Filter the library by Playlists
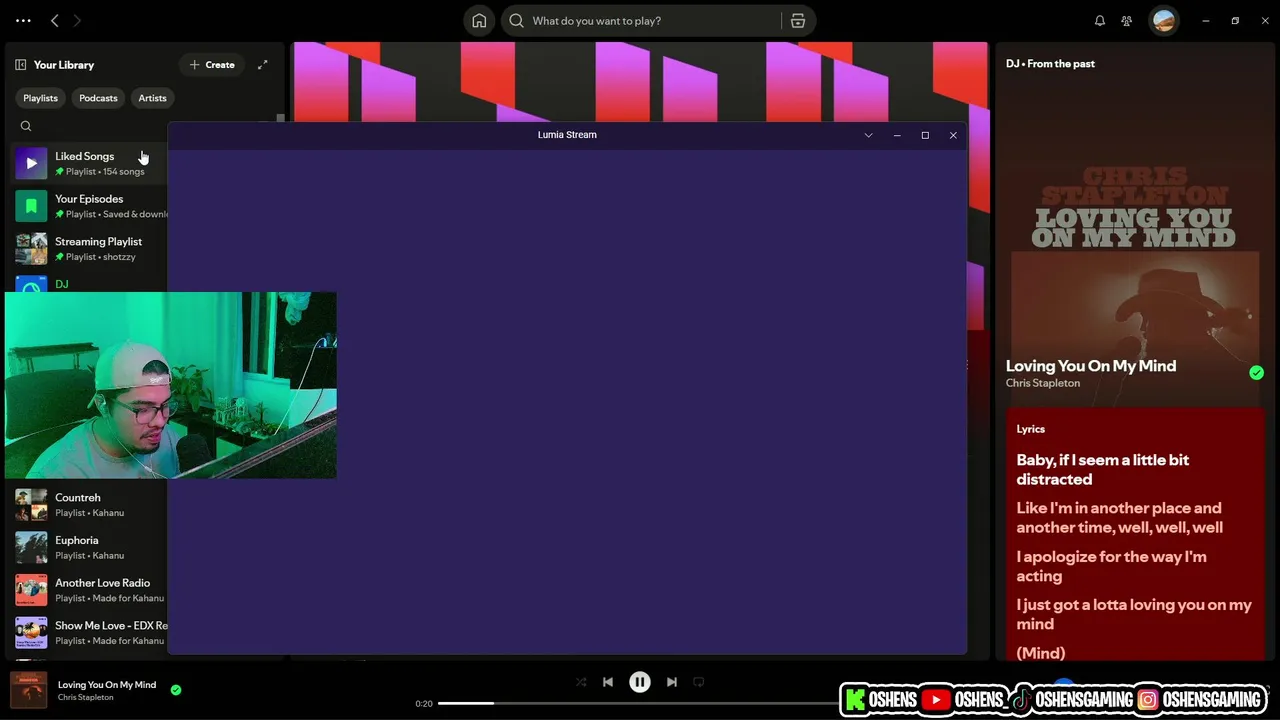 [40, 98]
